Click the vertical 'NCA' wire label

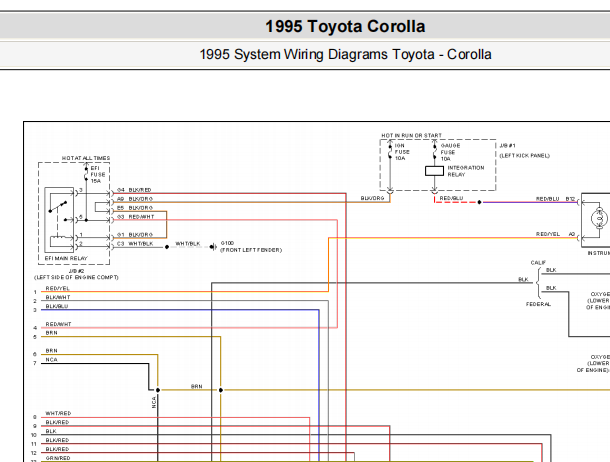pos(154,402)
